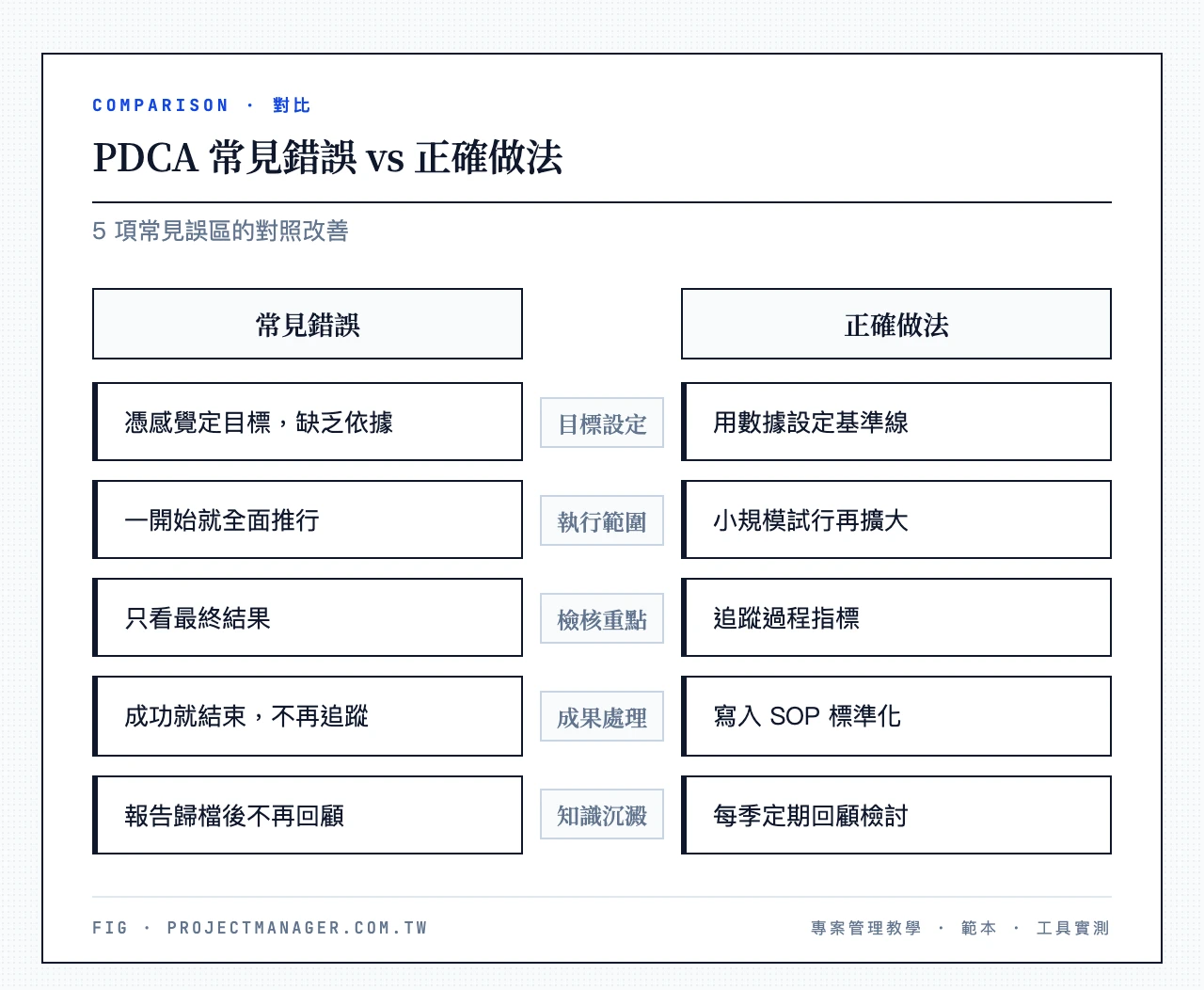Click the title "PDCA 常見錯誤 vs 正確做法"
This screenshot has height=990, width=1204.
pos(327,158)
